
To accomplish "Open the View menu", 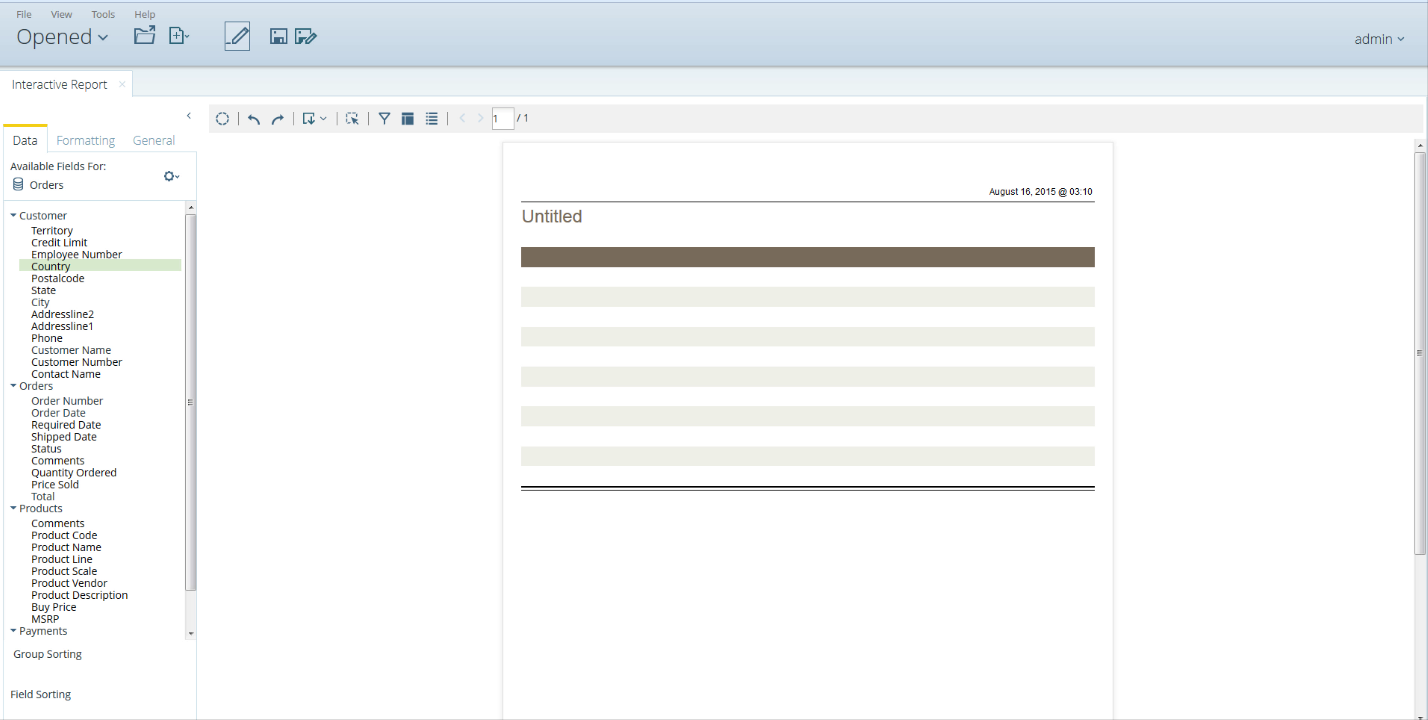I will click(62, 14).
